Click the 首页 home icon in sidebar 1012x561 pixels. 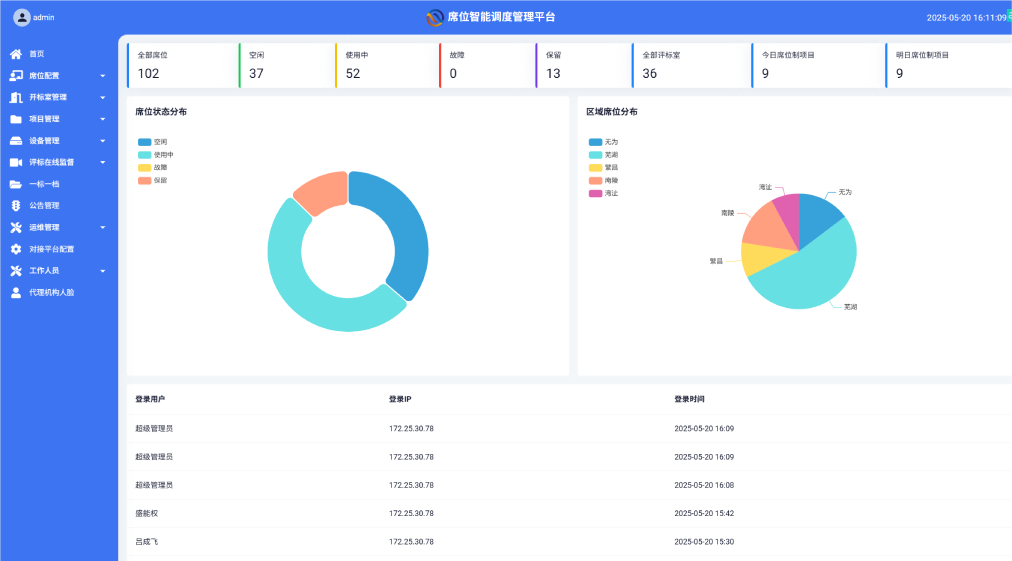16,54
